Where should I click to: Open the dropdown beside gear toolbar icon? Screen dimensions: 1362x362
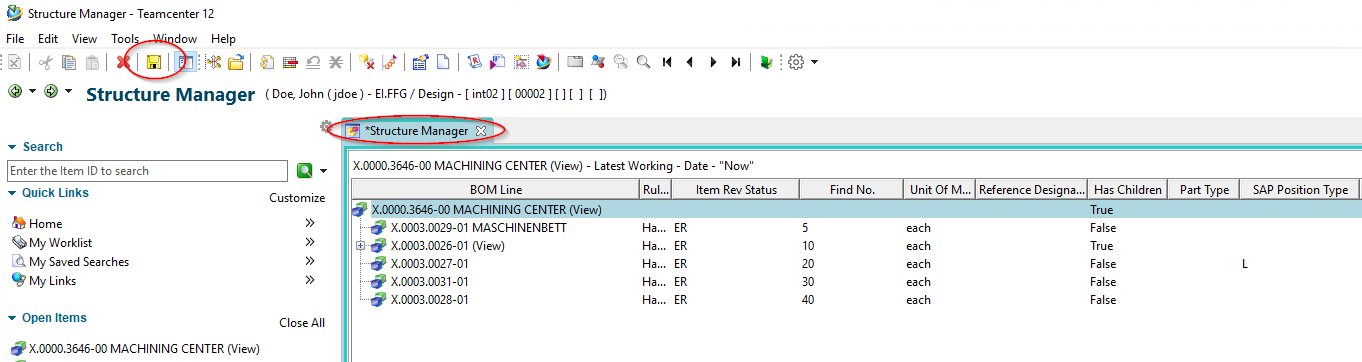pos(815,62)
